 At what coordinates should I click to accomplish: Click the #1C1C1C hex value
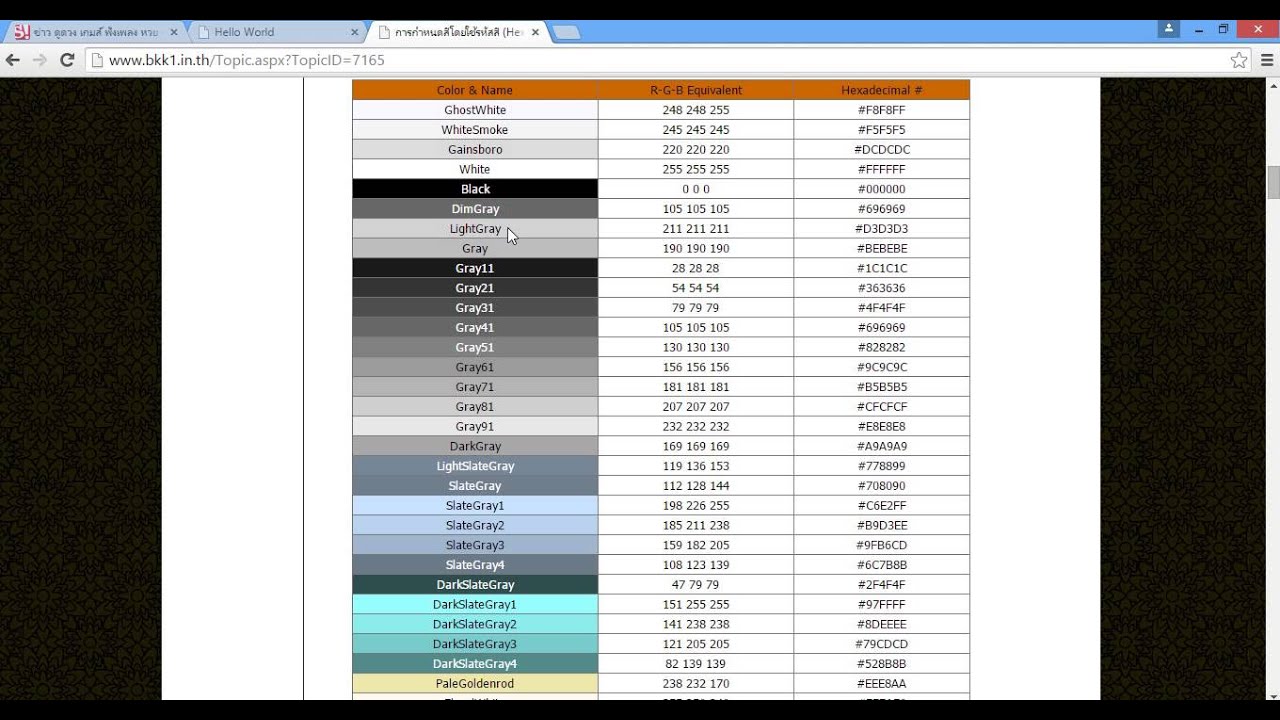tap(881, 268)
